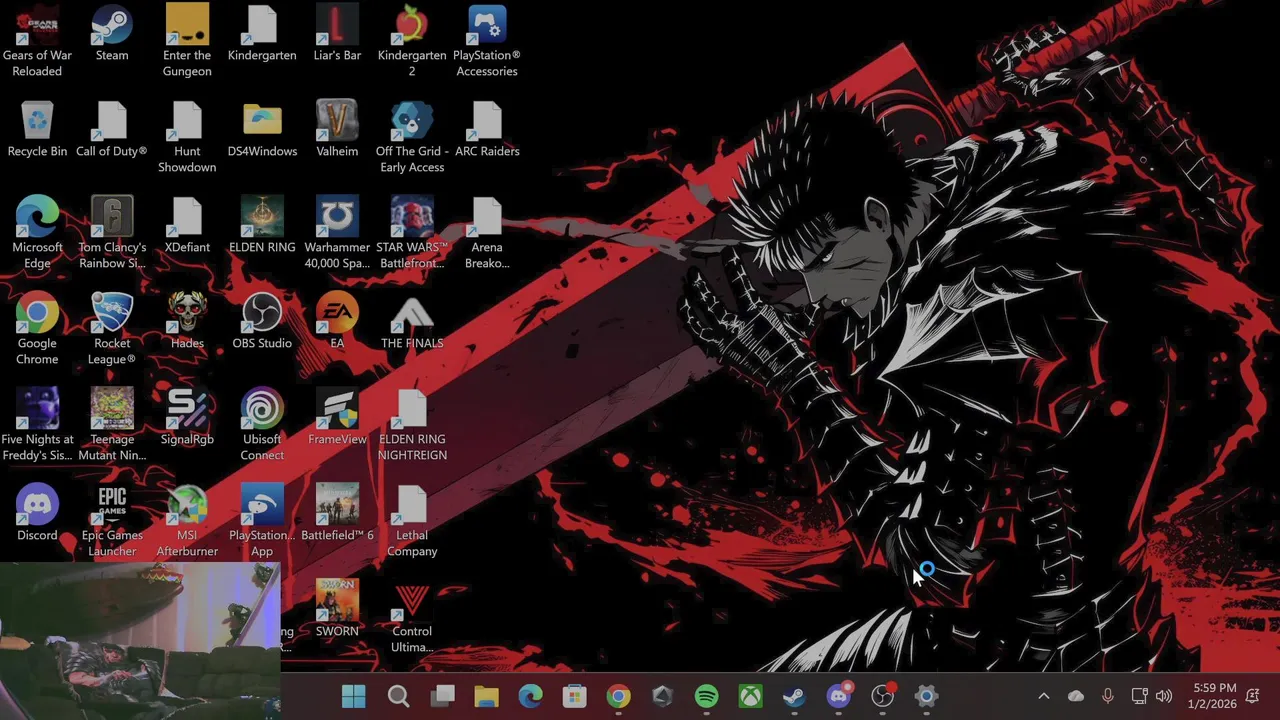Open the Discord desktop shortcut
This screenshot has height=720, width=1280.
(x=37, y=514)
